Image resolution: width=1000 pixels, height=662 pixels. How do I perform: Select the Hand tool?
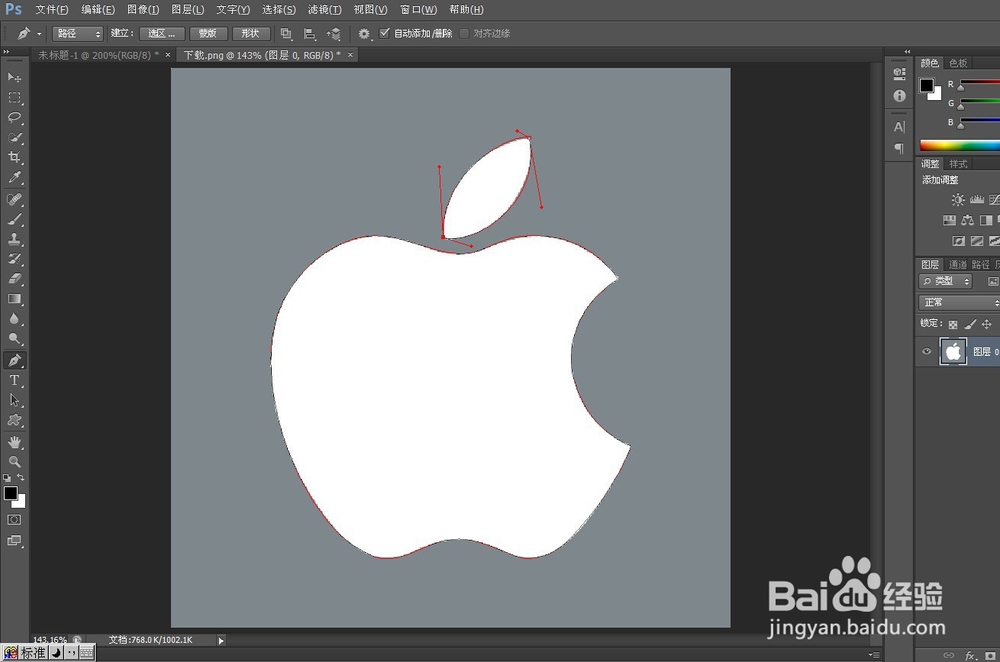pos(14,442)
